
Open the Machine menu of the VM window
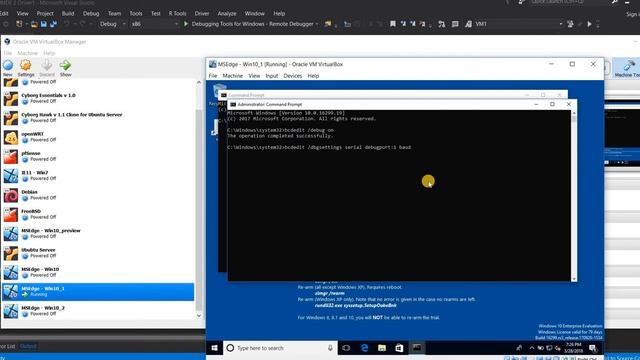coord(233,76)
